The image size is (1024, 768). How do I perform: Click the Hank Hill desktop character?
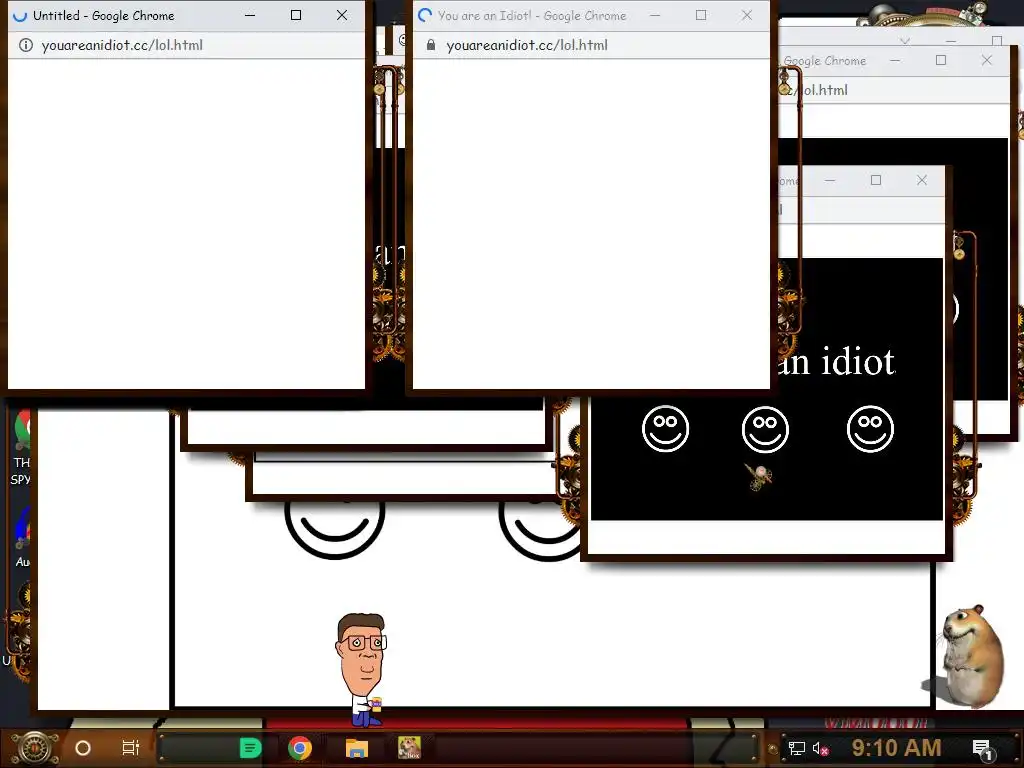tap(361, 669)
